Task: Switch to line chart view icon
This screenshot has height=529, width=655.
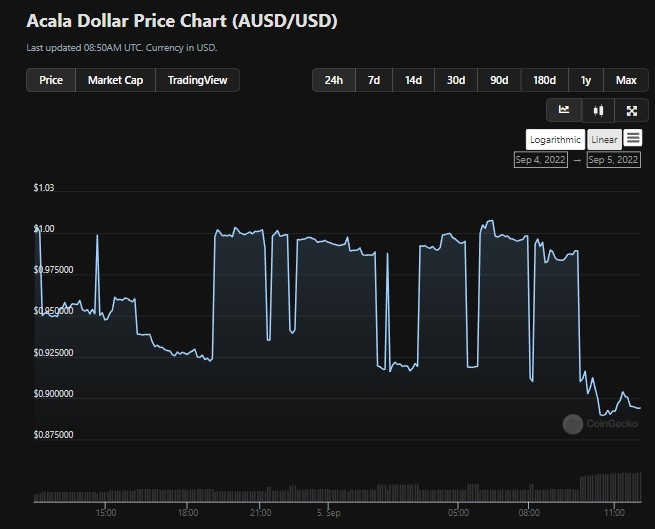Action: click(564, 110)
